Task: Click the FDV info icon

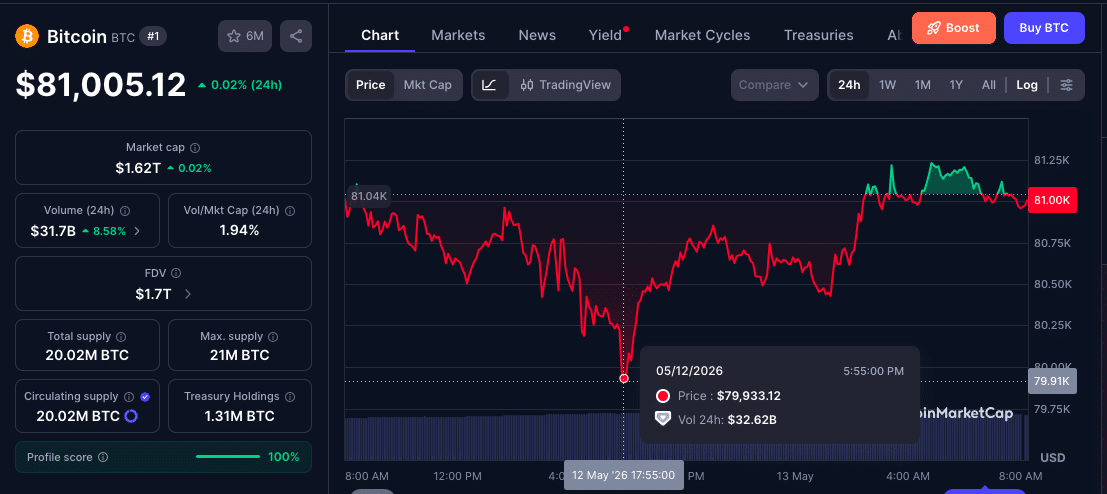Action: coord(176,273)
